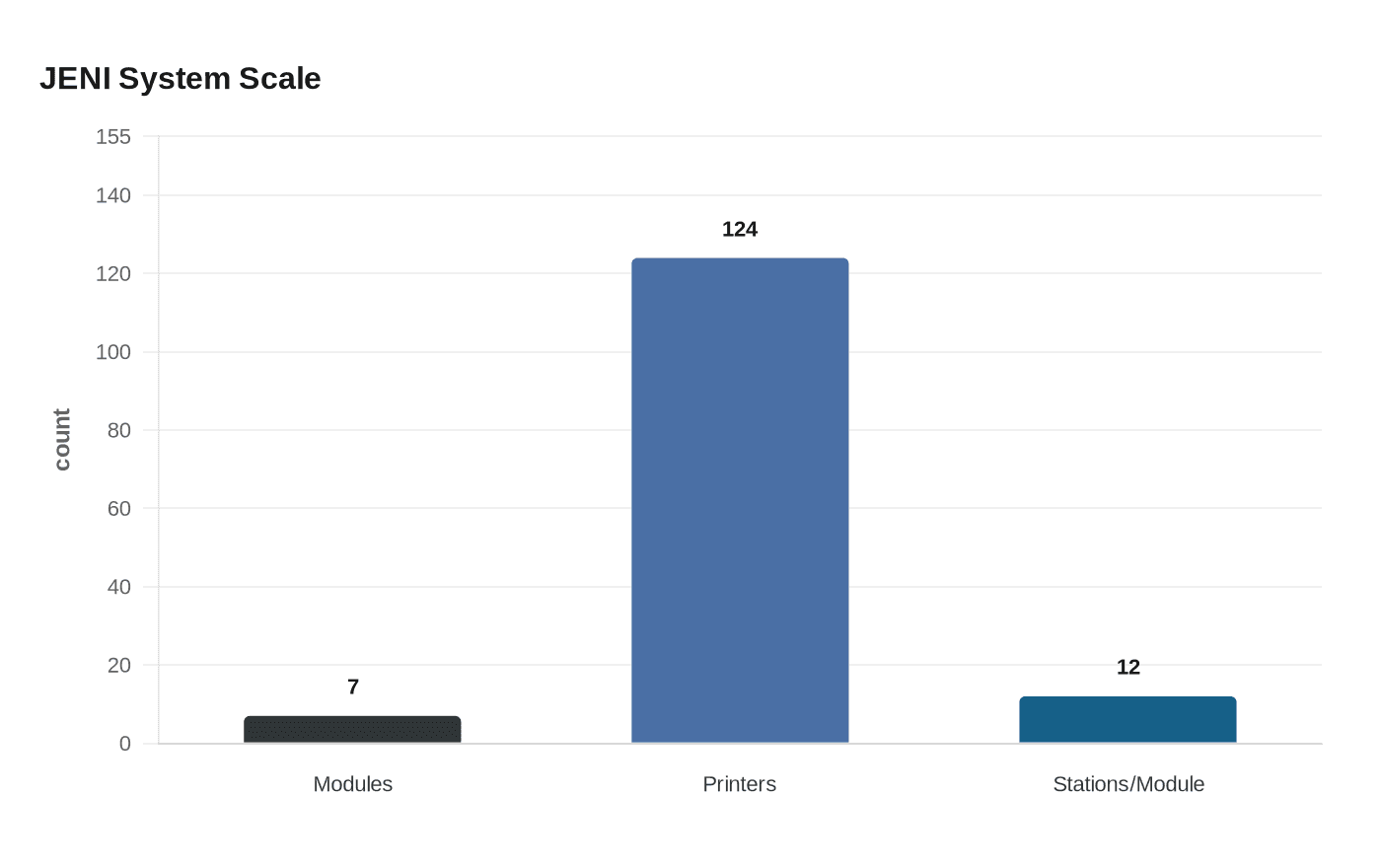Select the 80 y-axis tick label
1381x868 pixels.
pos(119,430)
